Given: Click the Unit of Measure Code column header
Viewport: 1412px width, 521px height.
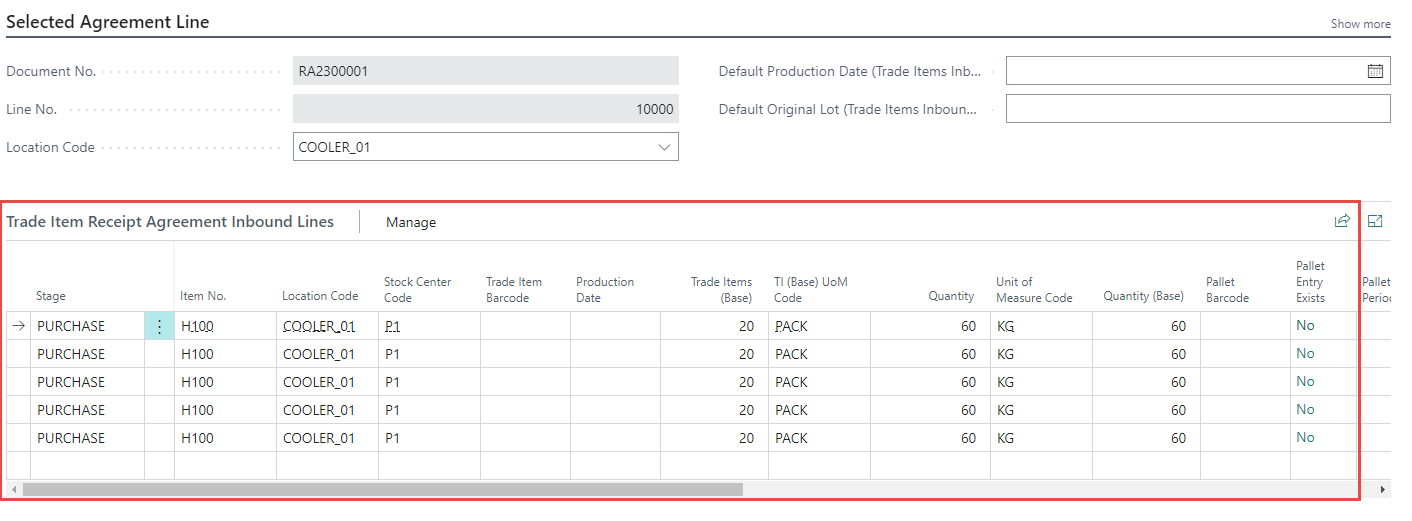Looking at the screenshot, I should (1034, 290).
